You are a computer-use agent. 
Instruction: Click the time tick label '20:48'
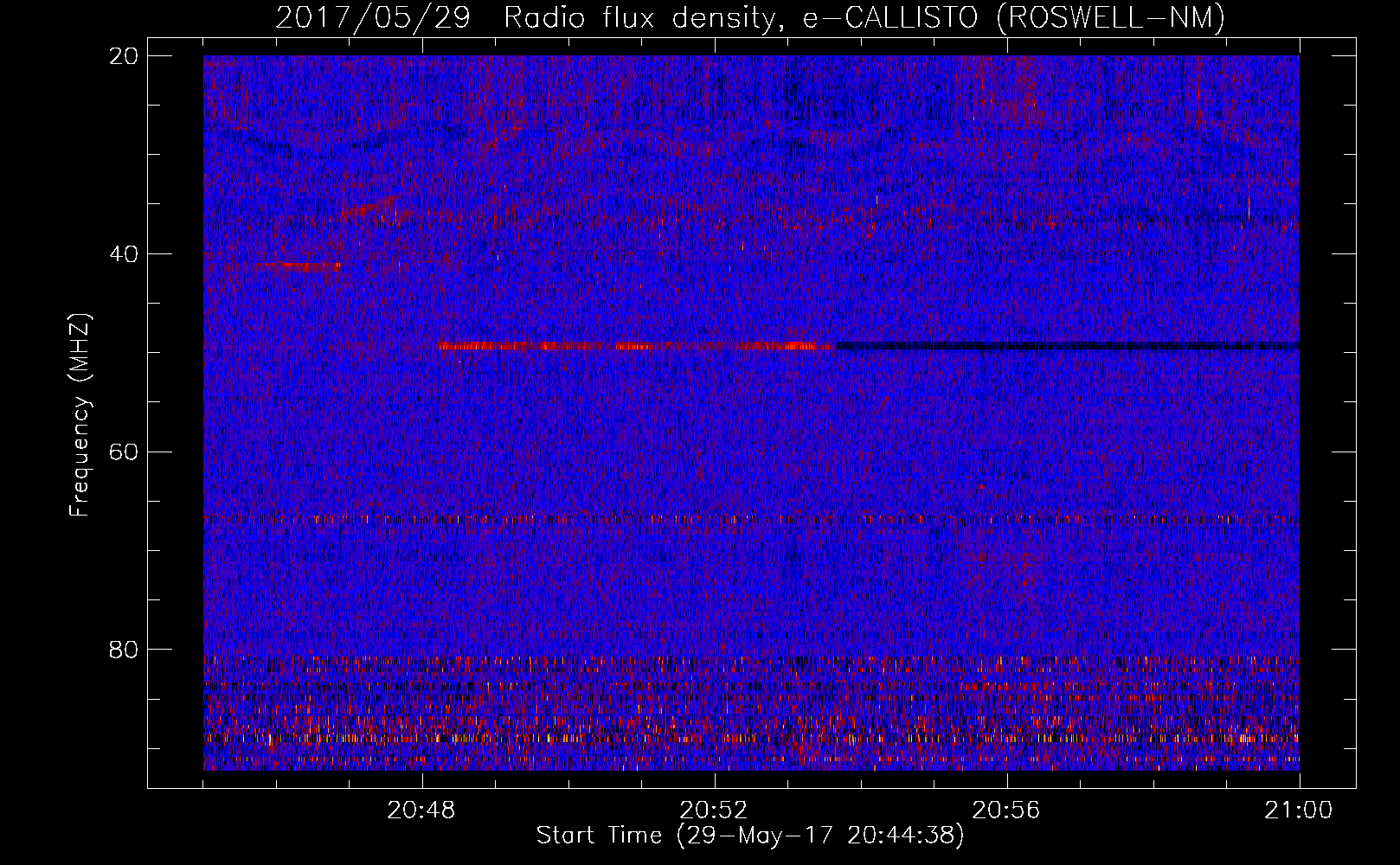pyautogui.click(x=421, y=811)
